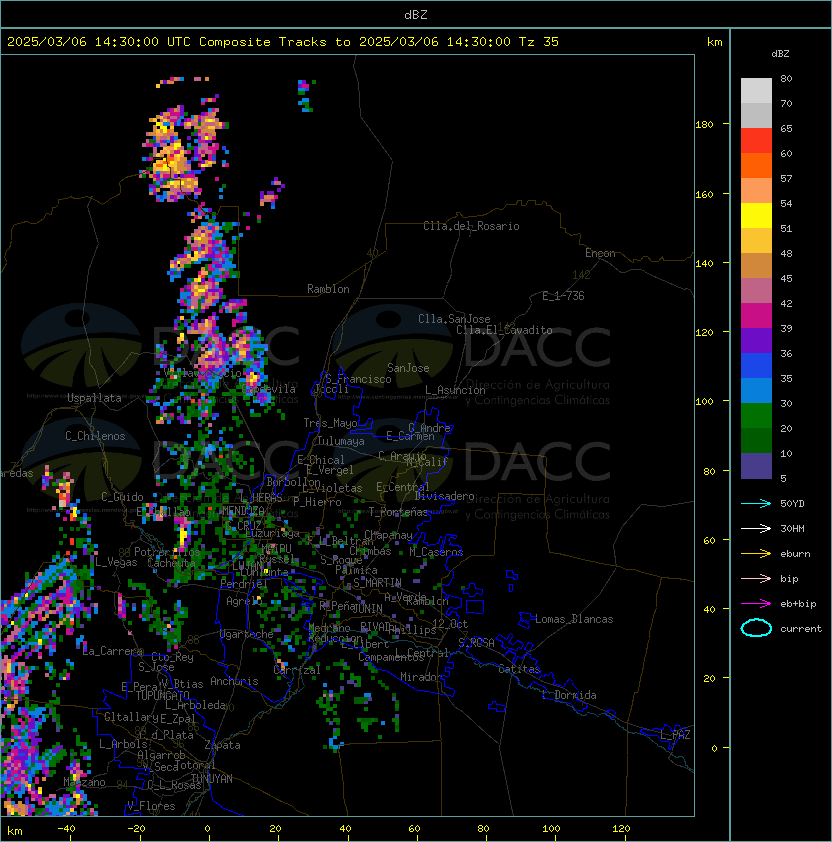Click the Clla.del_Rosario map label
832x842 pixels.
(471, 226)
